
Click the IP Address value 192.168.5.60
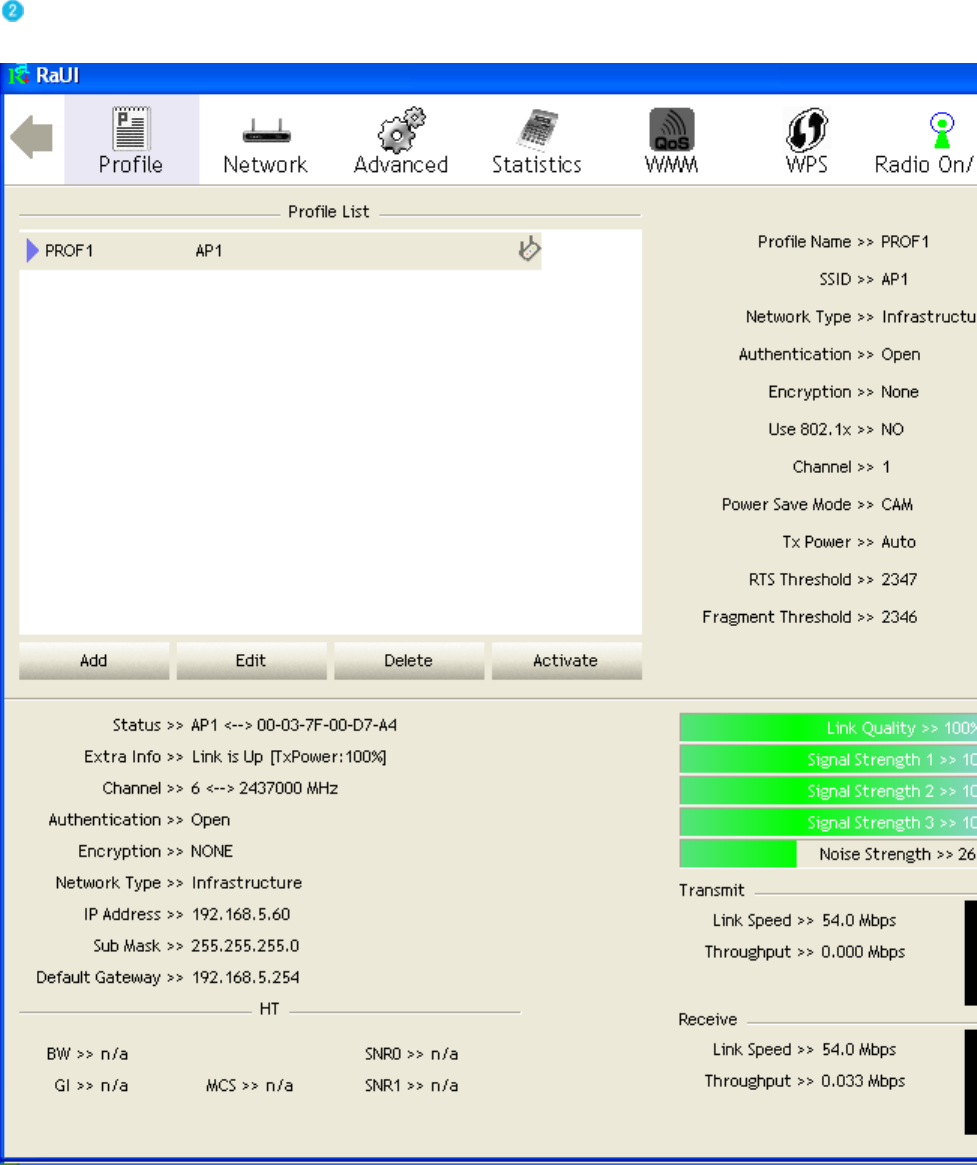pos(241,915)
